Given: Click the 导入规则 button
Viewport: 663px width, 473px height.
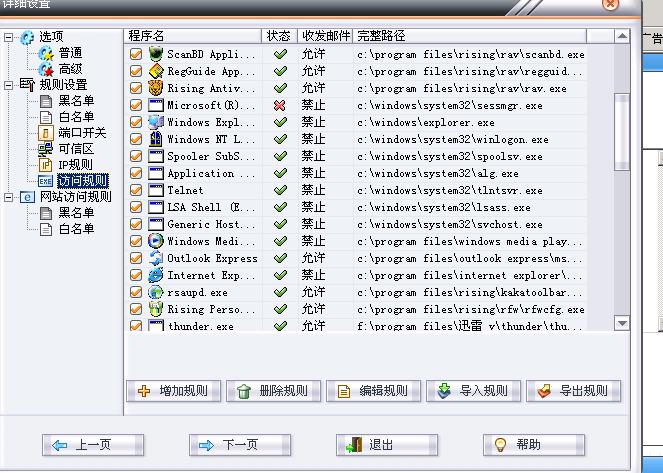Looking at the screenshot, I should pyautogui.click(x=474, y=391).
